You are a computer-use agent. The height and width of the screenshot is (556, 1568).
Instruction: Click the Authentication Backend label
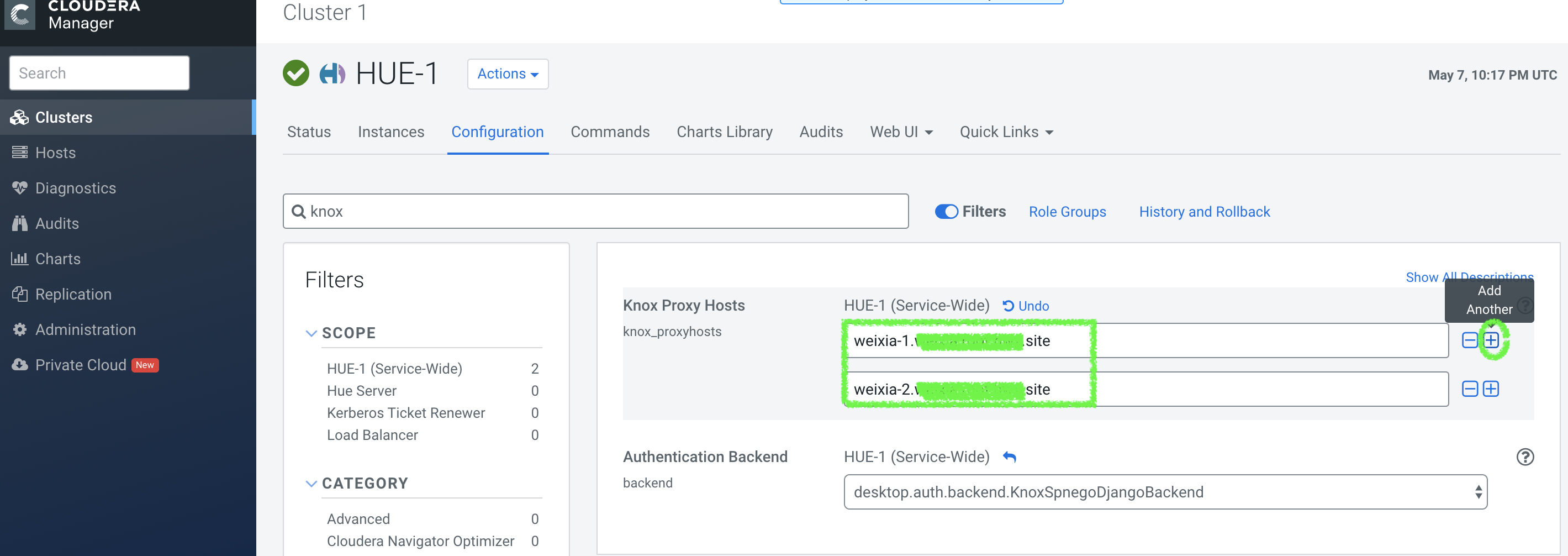[705, 457]
